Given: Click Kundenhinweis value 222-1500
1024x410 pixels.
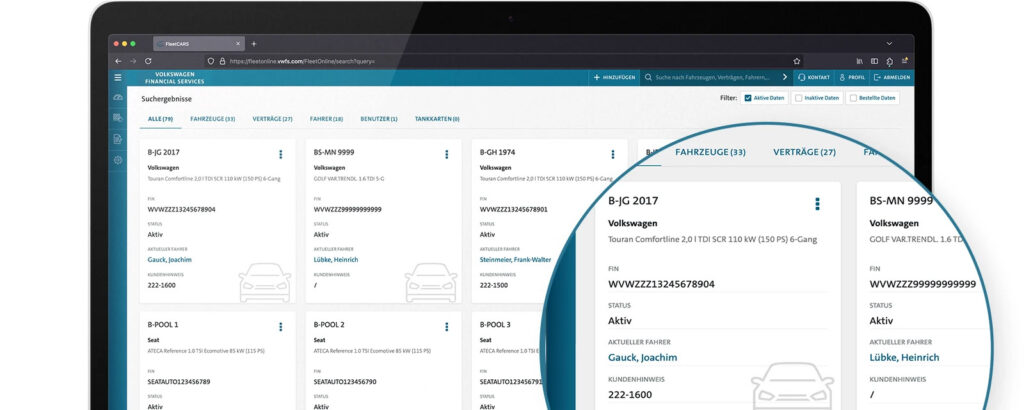Looking at the screenshot, I should [x=493, y=285].
